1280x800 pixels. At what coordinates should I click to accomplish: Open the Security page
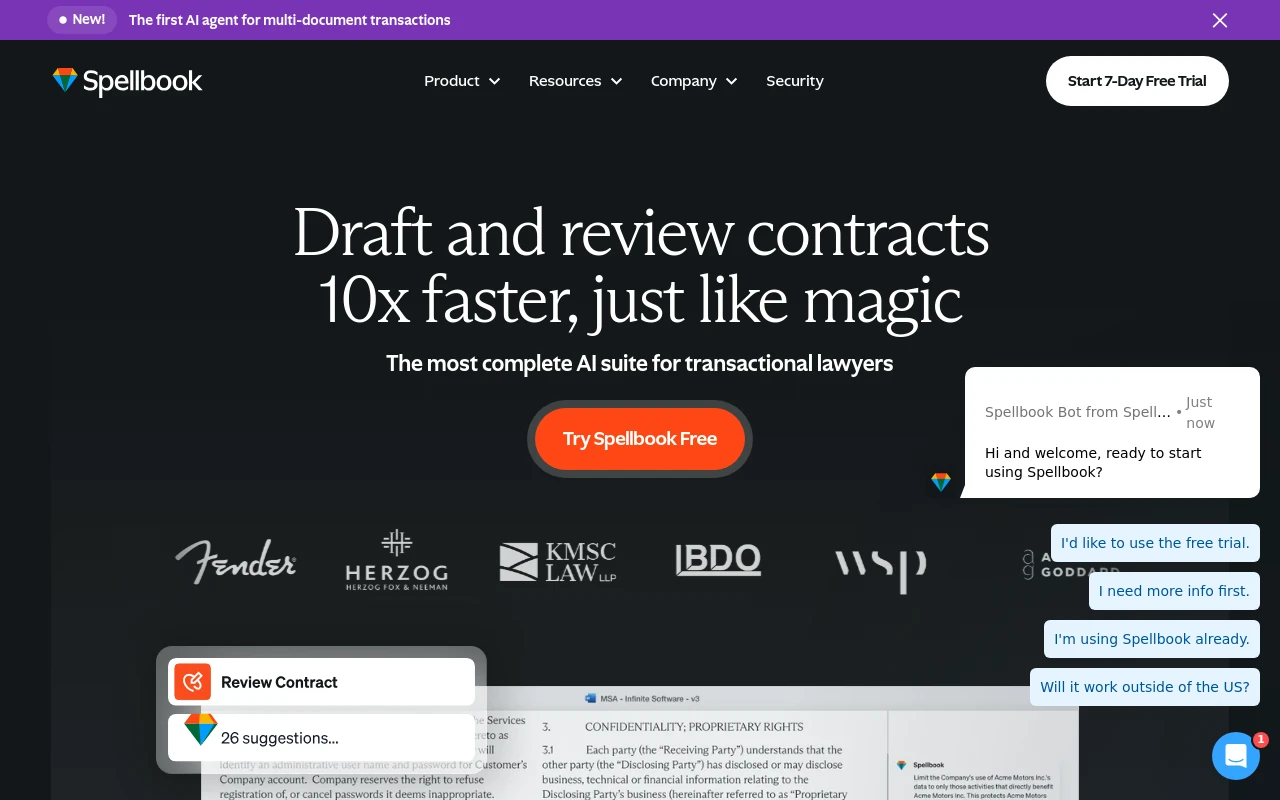[794, 81]
